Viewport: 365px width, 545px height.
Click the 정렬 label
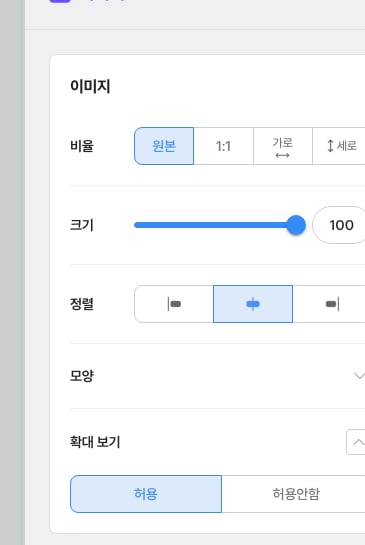point(82,304)
